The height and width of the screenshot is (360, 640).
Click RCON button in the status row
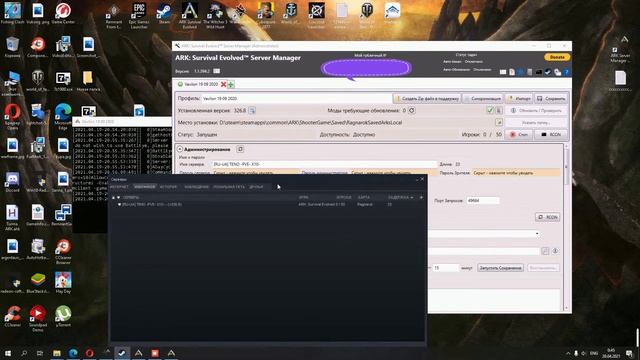click(551, 134)
